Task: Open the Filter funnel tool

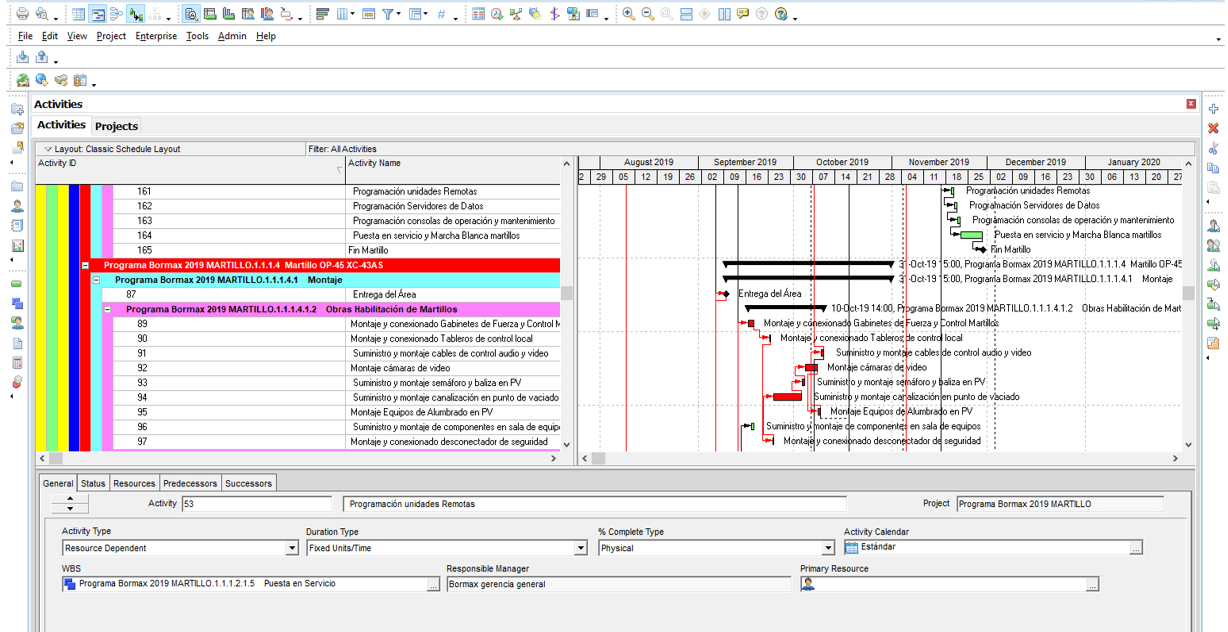Action: [x=388, y=14]
